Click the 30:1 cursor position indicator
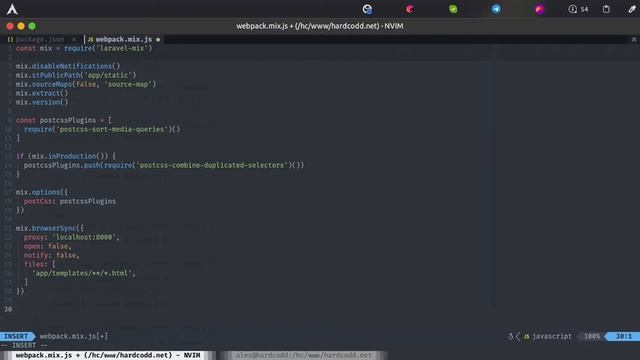Image resolution: width=640 pixels, height=360 pixels. [x=624, y=336]
